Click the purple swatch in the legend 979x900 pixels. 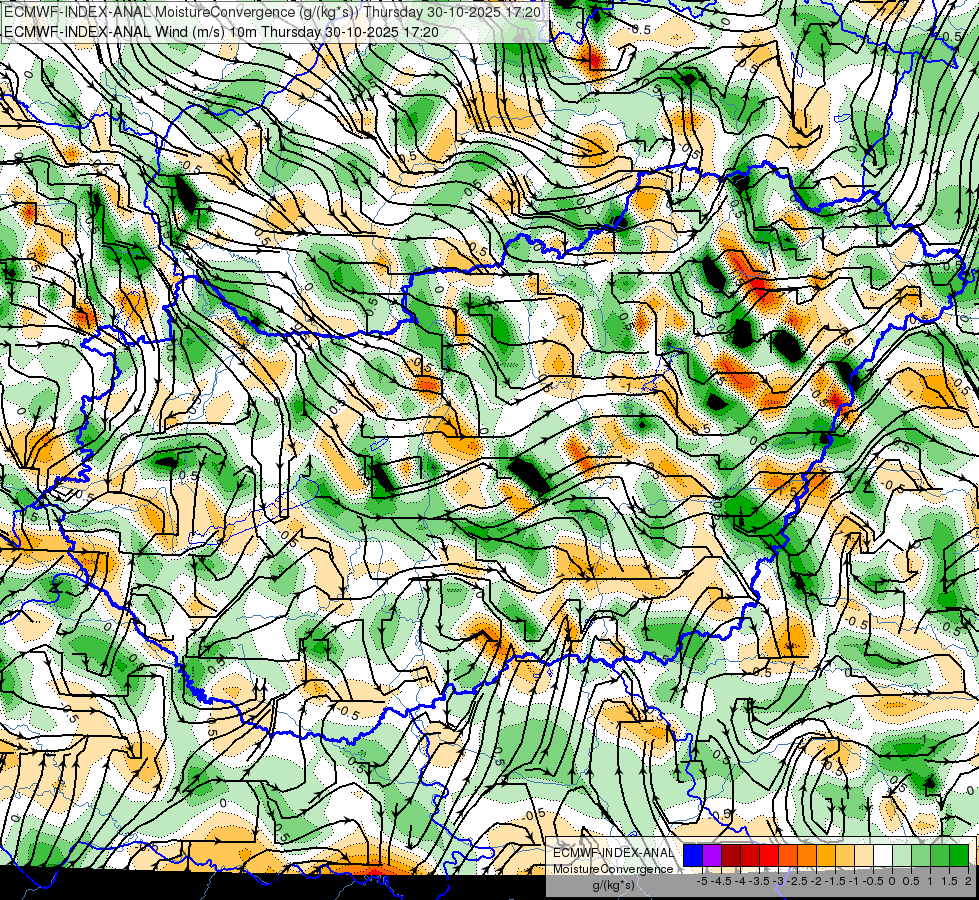[712, 855]
